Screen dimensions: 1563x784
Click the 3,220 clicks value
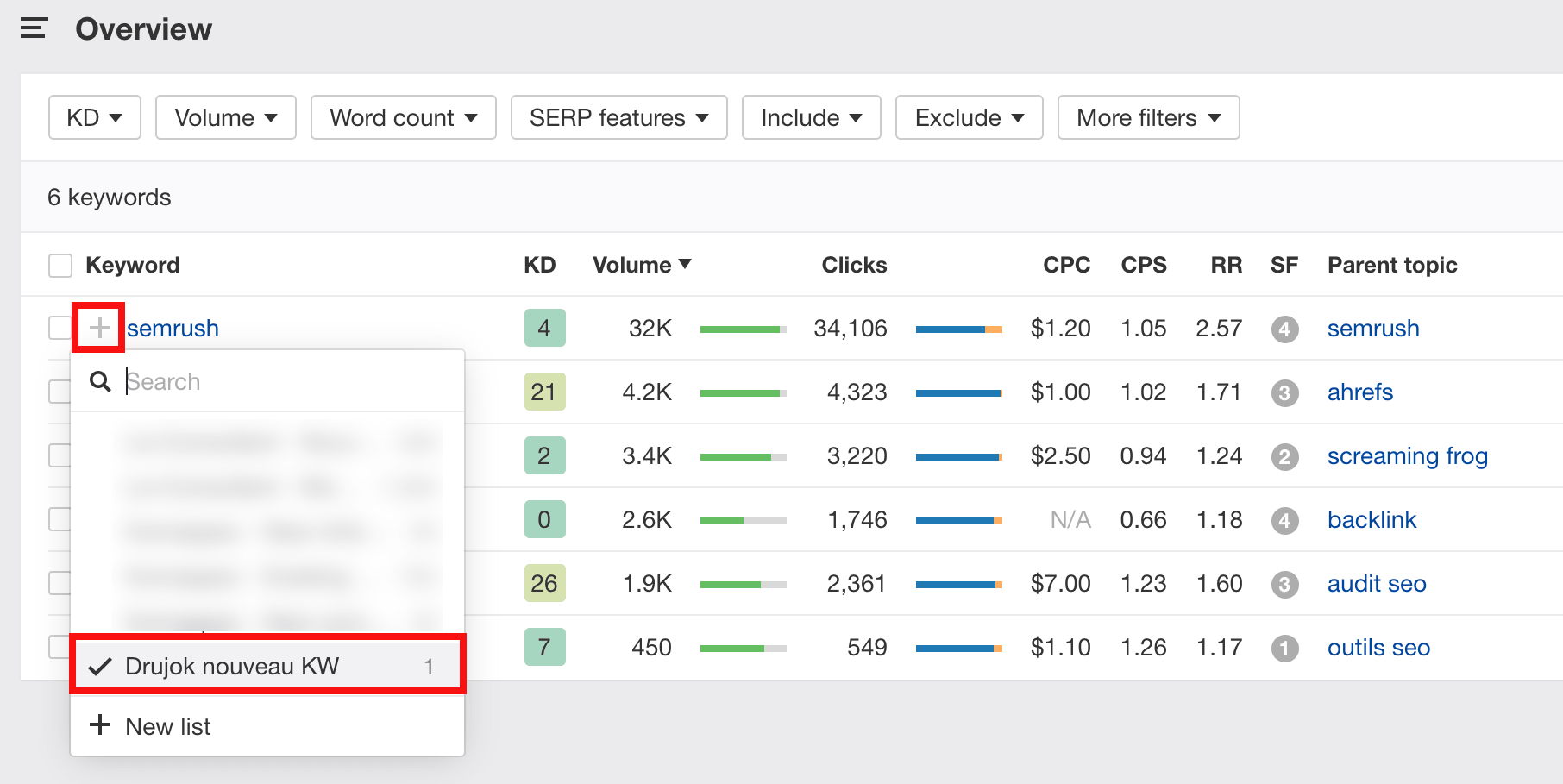[x=857, y=456]
